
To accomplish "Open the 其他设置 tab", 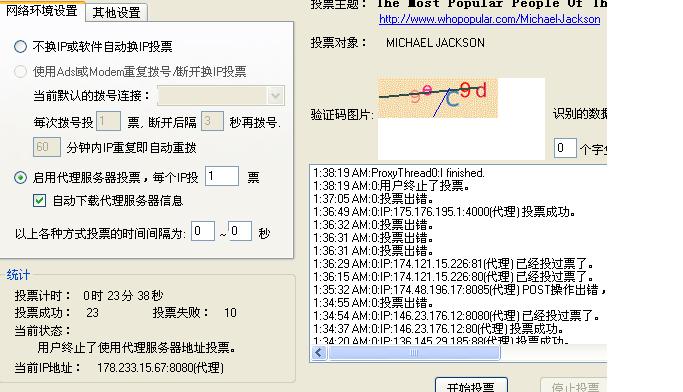I will point(116,12).
